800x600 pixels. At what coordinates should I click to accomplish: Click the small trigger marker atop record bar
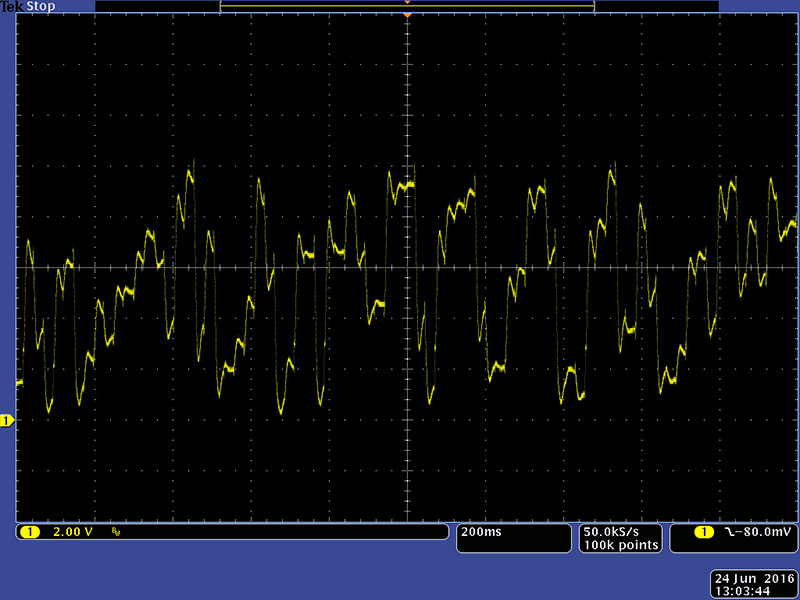tap(407, 3)
